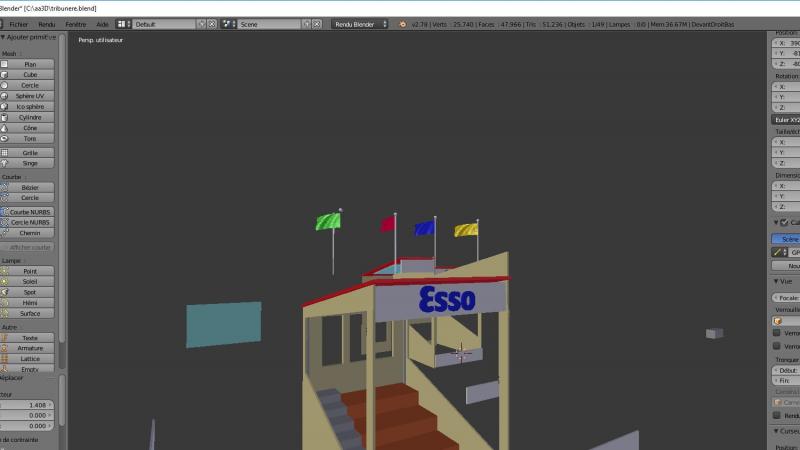Collapse the Ajouter primitive panel
Screen dimensions: 800x450
(x=4, y=36)
